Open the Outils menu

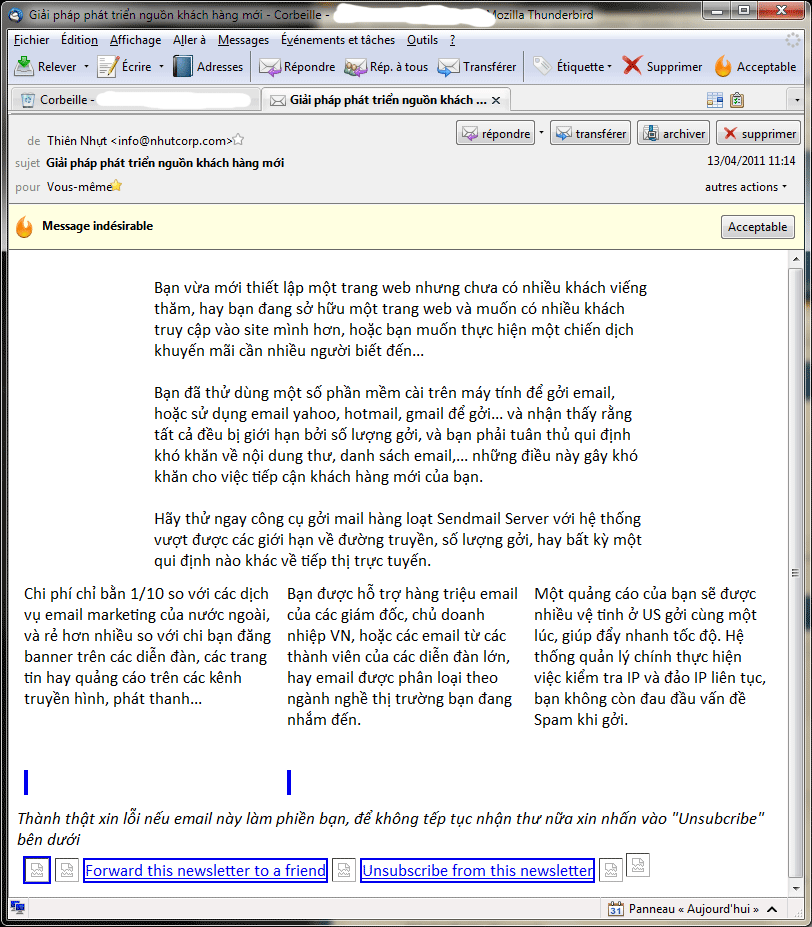[x=422, y=40]
